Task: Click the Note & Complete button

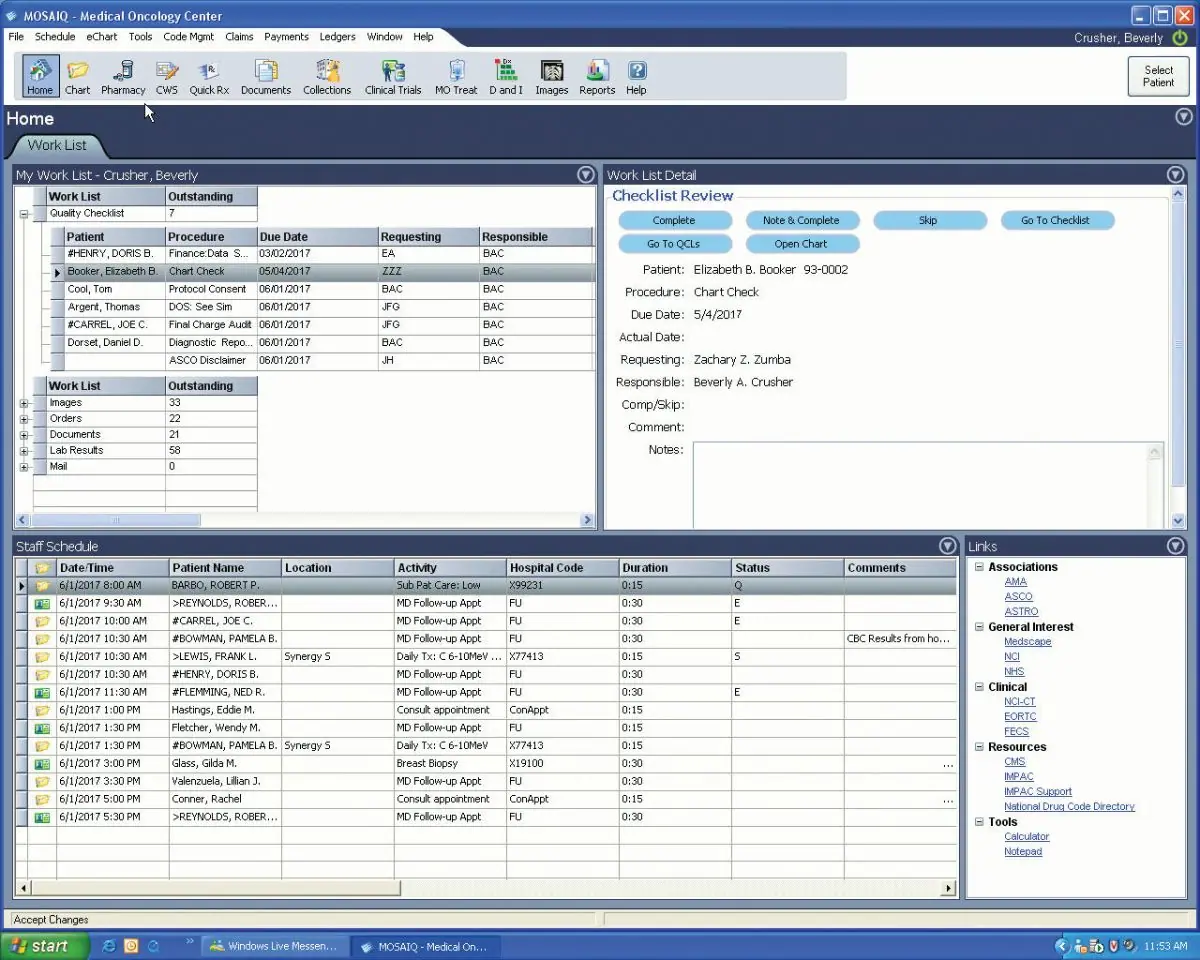Action: 802,220
